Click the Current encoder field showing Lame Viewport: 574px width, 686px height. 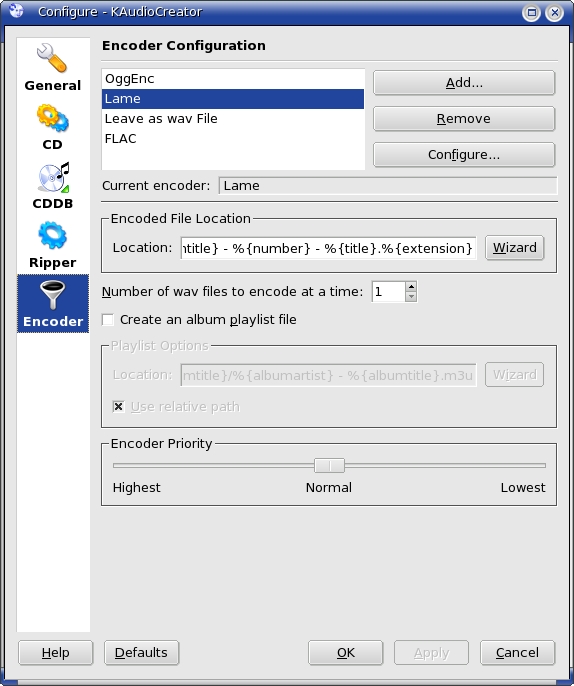[x=388, y=186]
